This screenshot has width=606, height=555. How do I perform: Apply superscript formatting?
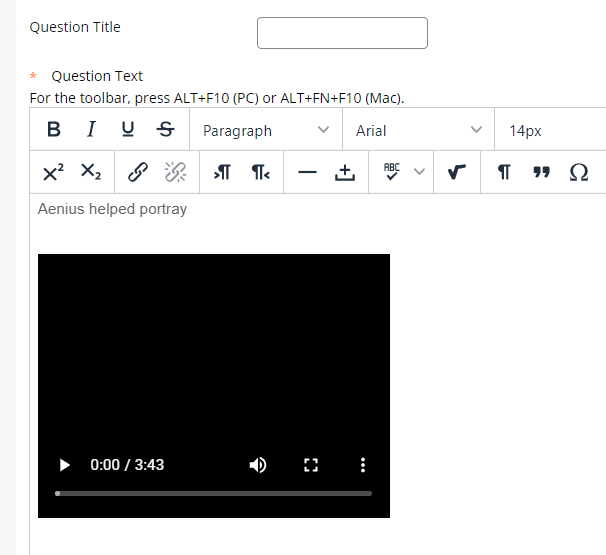(x=53, y=172)
